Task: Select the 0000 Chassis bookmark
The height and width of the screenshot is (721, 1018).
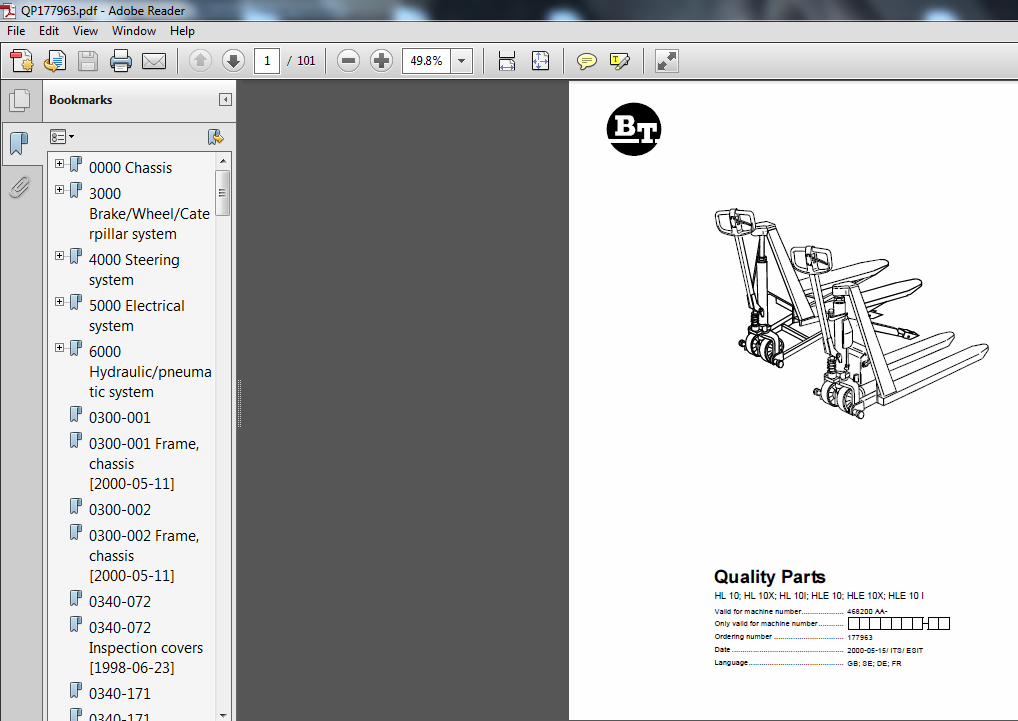Action: [x=130, y=168]
